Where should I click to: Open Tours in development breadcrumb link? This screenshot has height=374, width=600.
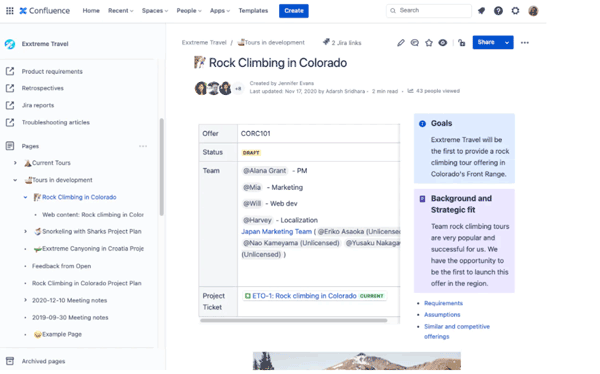pyautogui.click(x=271, y=42)
